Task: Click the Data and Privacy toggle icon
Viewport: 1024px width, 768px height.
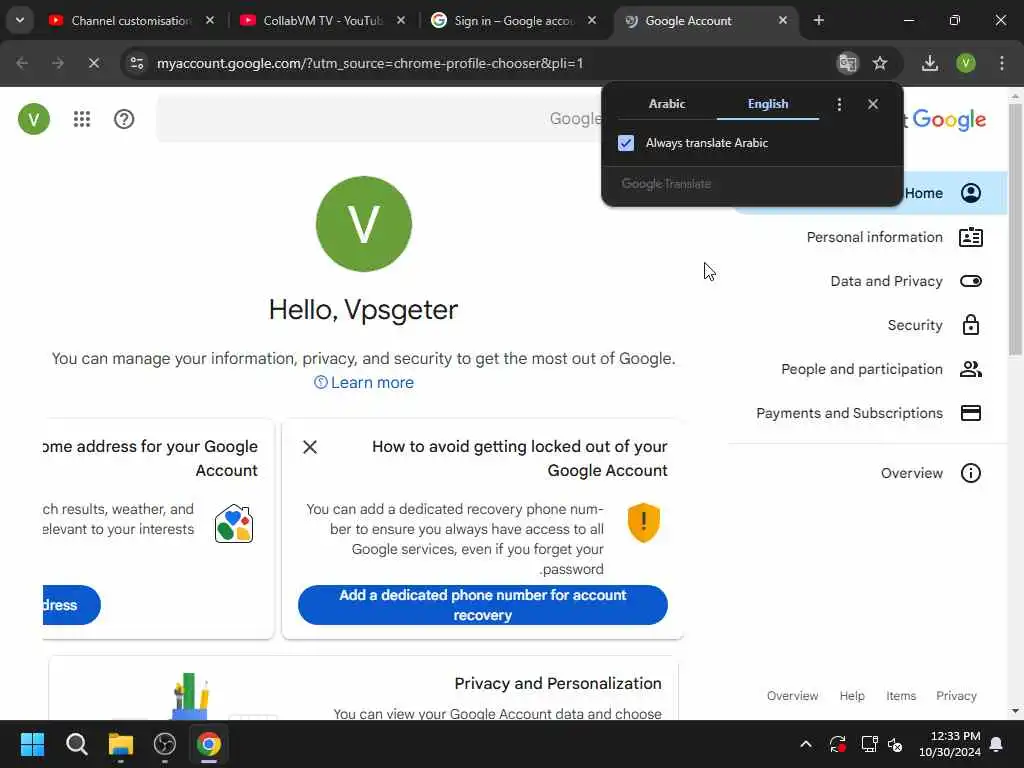Action: pos(971,281)
